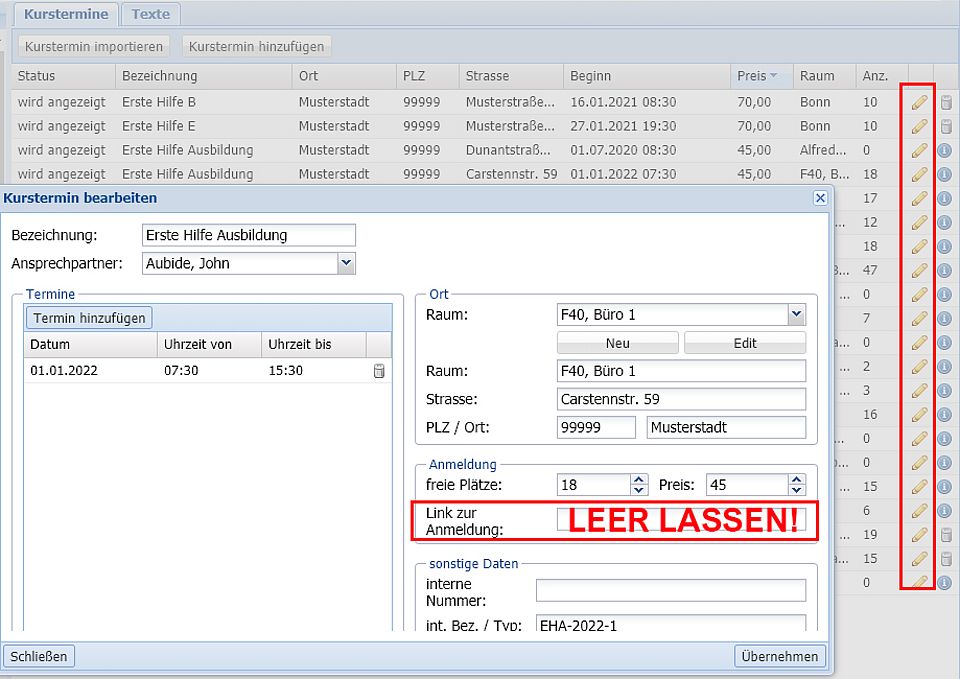The height and width of the screenshot is (679, 960).
Task: Apply changes with the Übernehmen button
Action: click(780, 656)
